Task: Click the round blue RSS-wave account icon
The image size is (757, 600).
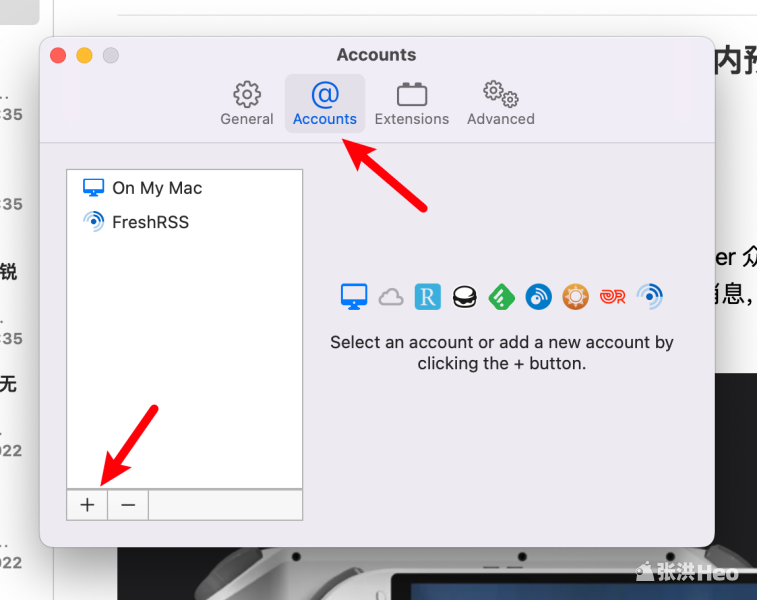Action: click(x=538, y=296)
